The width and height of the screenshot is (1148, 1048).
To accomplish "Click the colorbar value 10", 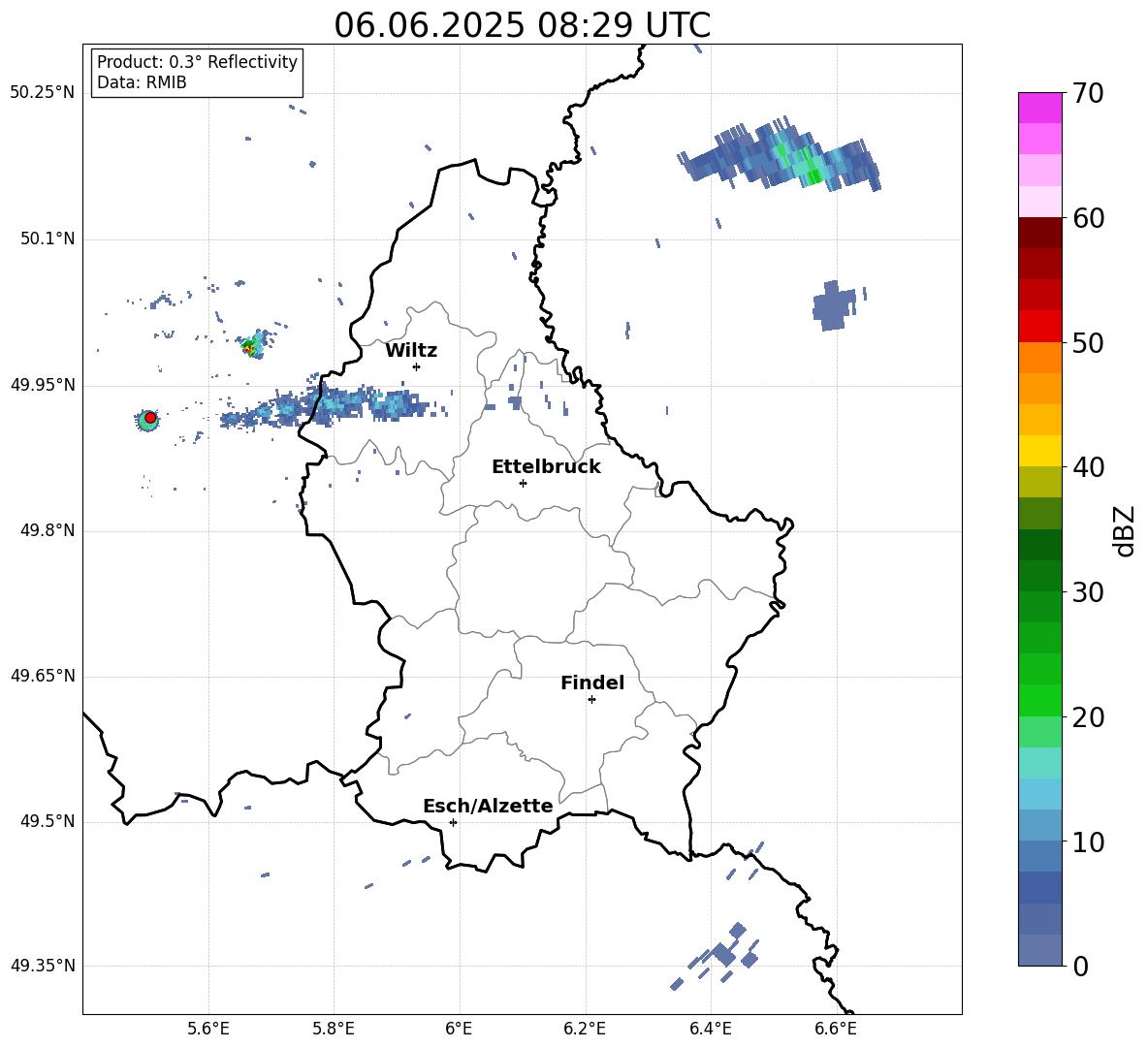I will tap(1088, 842).
